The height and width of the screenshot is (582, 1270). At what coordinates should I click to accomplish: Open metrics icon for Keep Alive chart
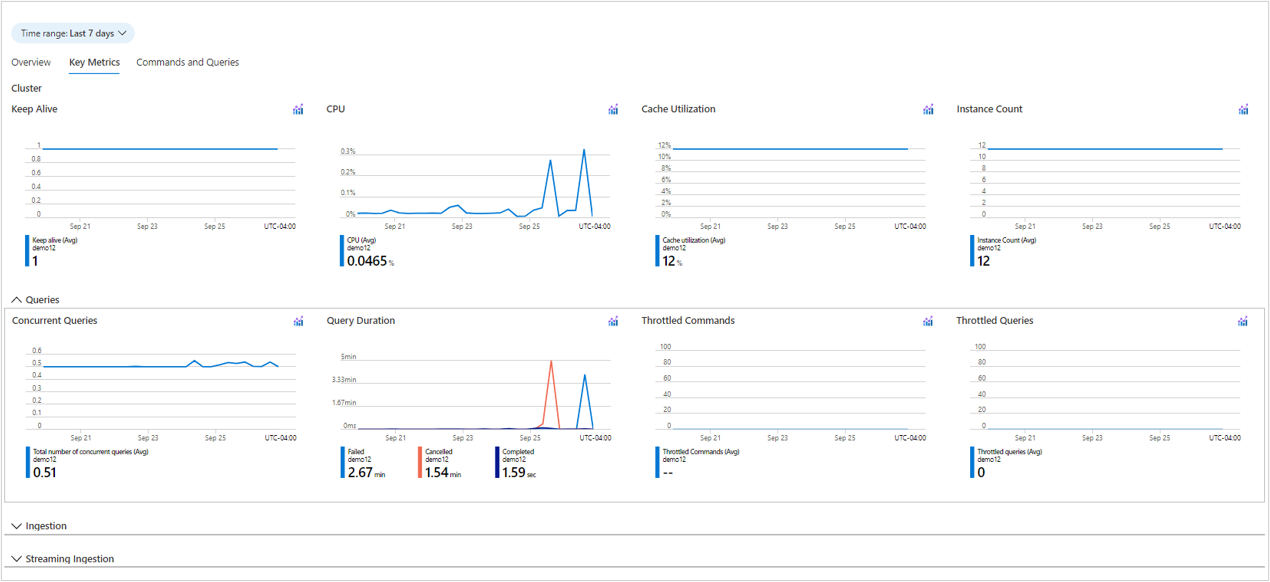pyautogui.click(x=298, y=110)
